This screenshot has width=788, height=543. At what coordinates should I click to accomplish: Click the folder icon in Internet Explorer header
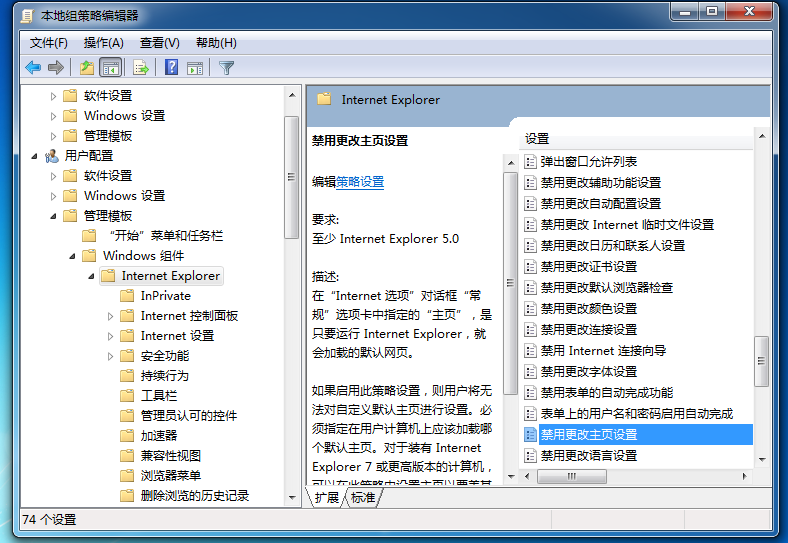(324, 99)
